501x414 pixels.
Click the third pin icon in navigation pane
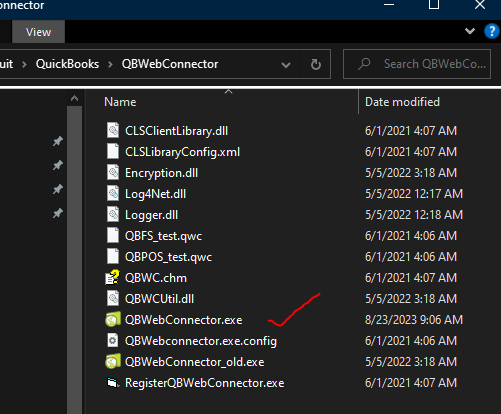tap(58, 189)
